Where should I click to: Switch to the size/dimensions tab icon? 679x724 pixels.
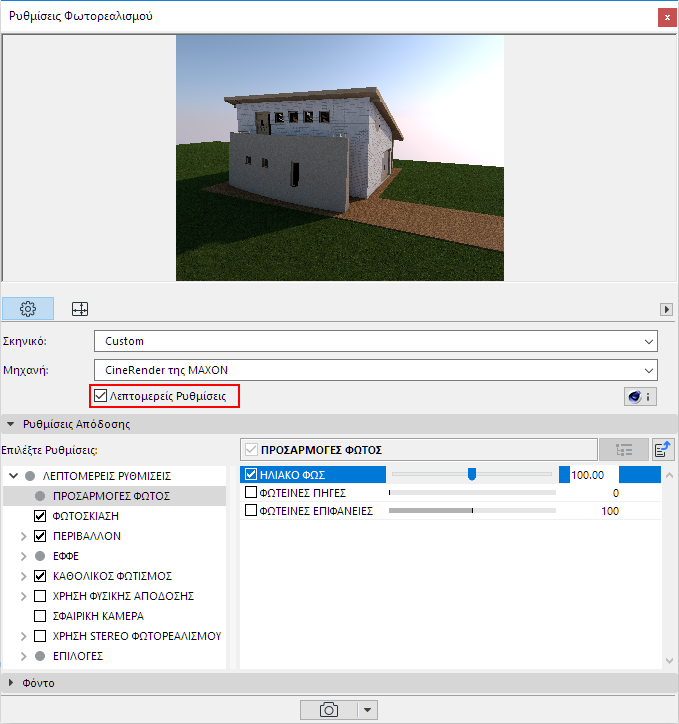coord(80,309)
